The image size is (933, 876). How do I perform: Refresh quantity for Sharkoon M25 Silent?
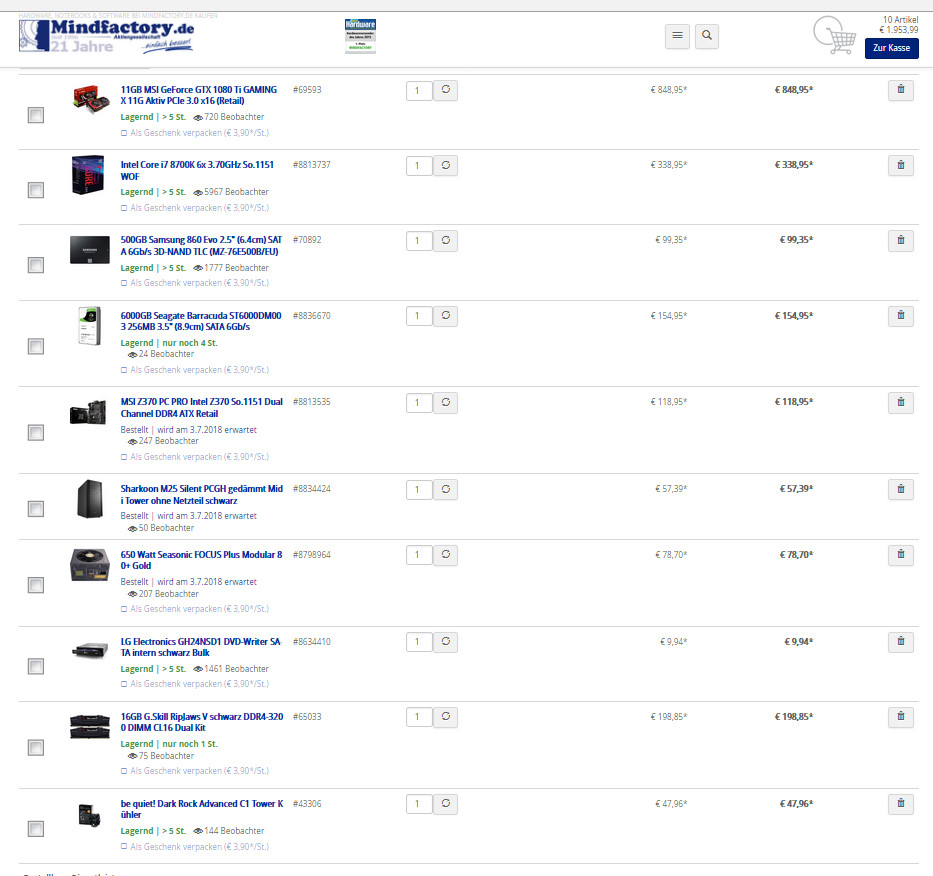(x=446, y=489)
